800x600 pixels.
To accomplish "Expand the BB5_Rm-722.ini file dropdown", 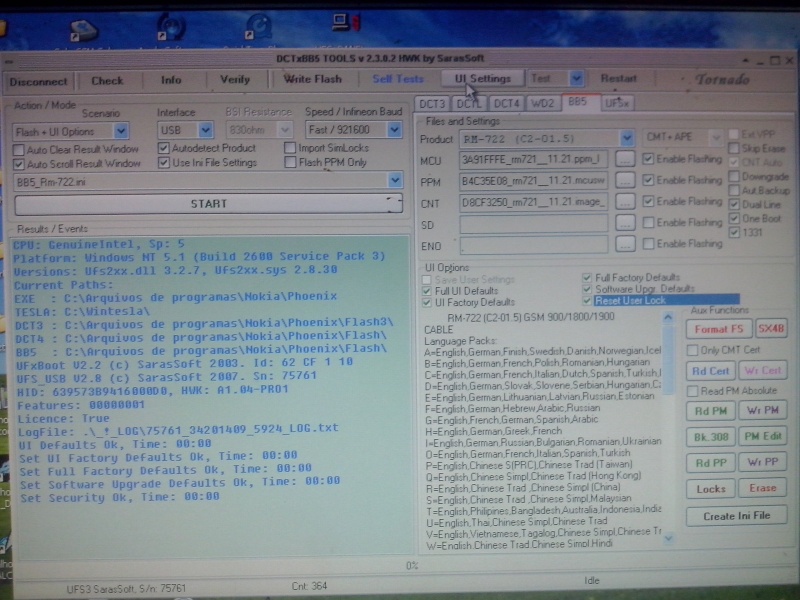I will [395, 180].
